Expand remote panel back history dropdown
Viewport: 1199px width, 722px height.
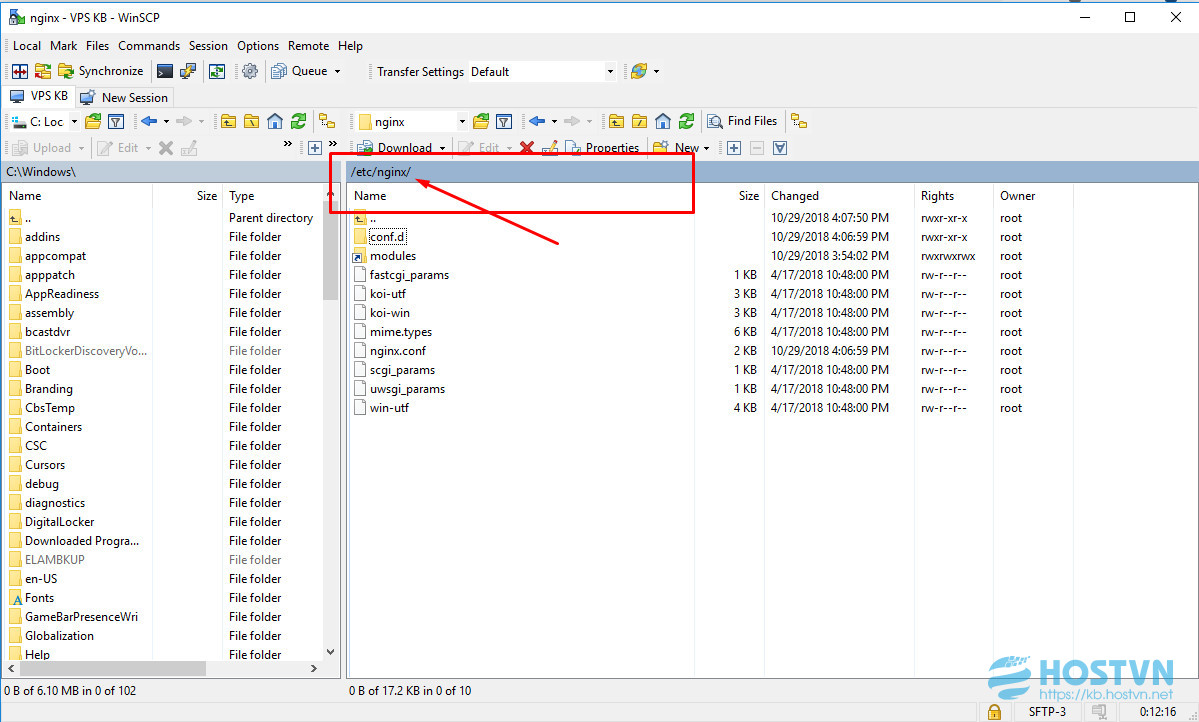[554, 121]
